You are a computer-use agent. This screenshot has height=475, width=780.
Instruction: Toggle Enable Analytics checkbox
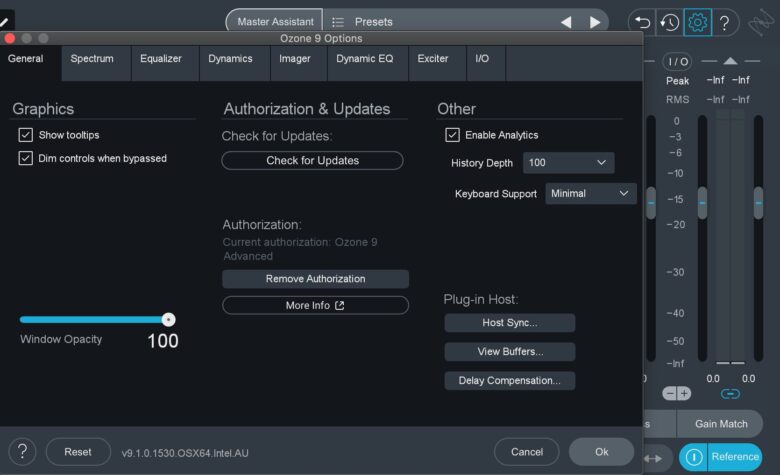(452, 135)
